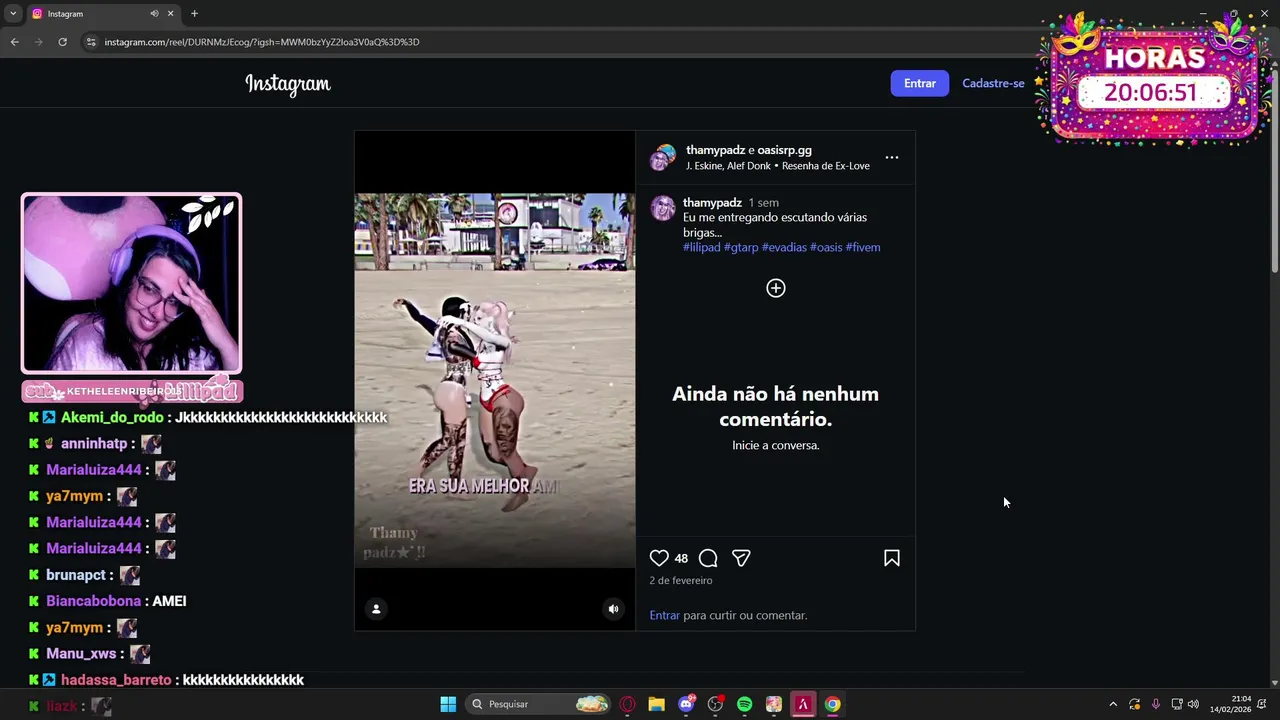
Task: Open the red app icon on the taskbar
Action: click(x=802, y=704)
